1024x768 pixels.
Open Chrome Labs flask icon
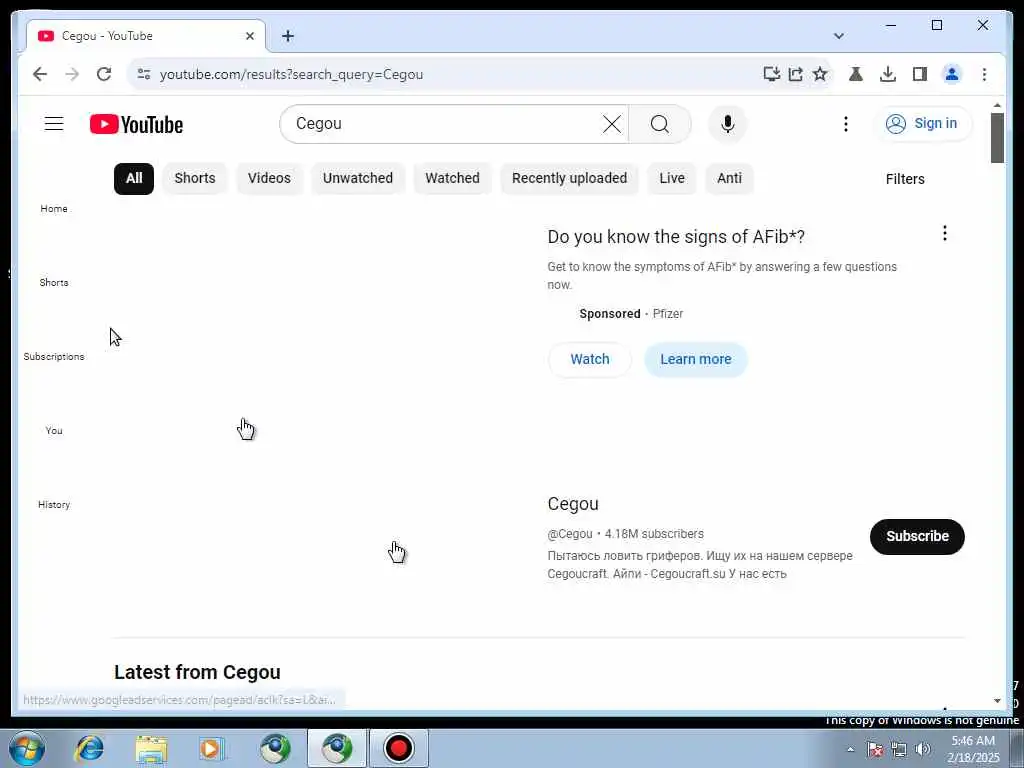856,74
